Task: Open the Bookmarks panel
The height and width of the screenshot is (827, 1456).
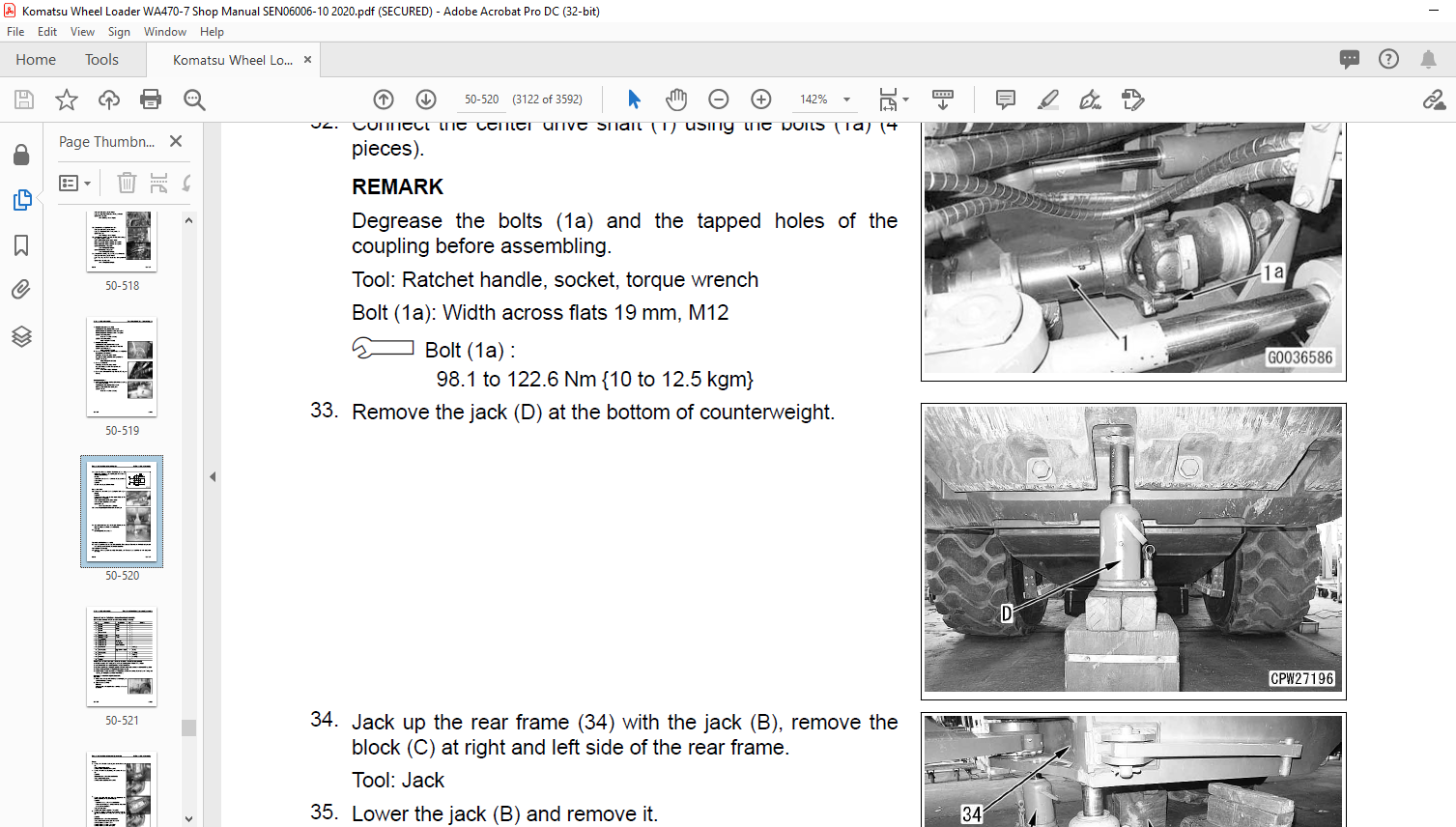Action: pos(21,245)
